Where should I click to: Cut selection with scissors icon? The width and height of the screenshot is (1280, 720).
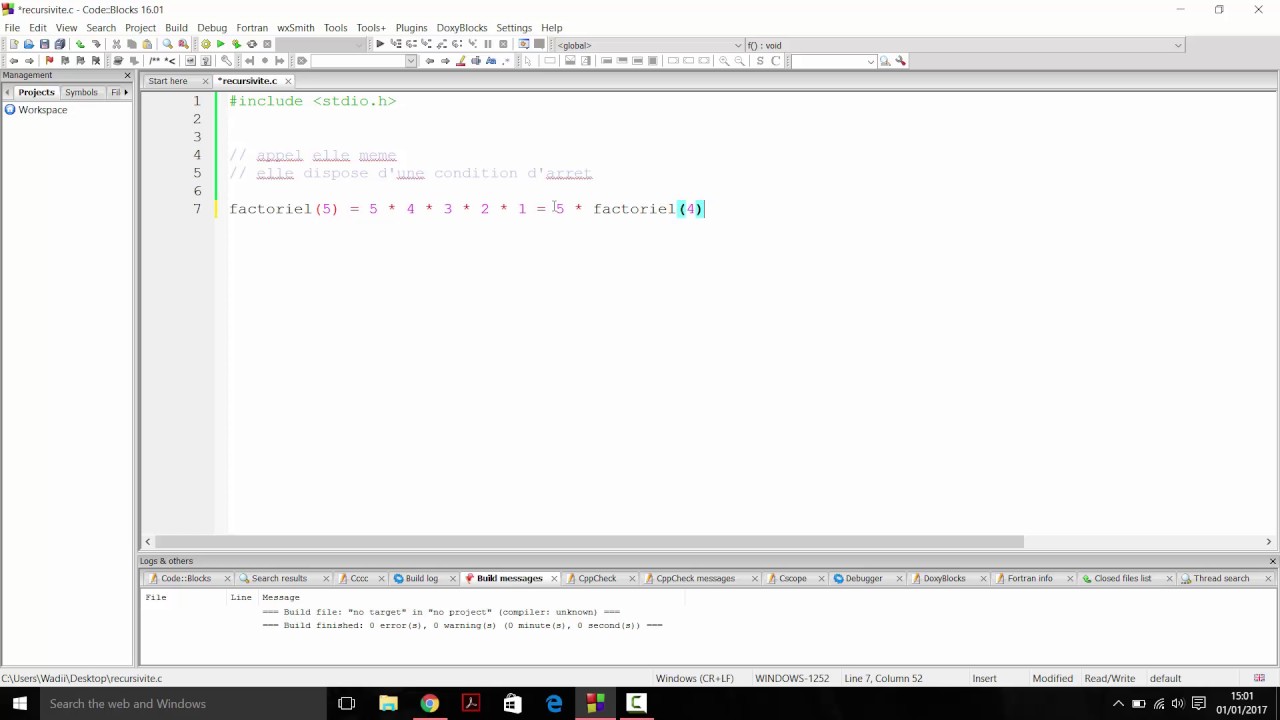coord(116,44)
